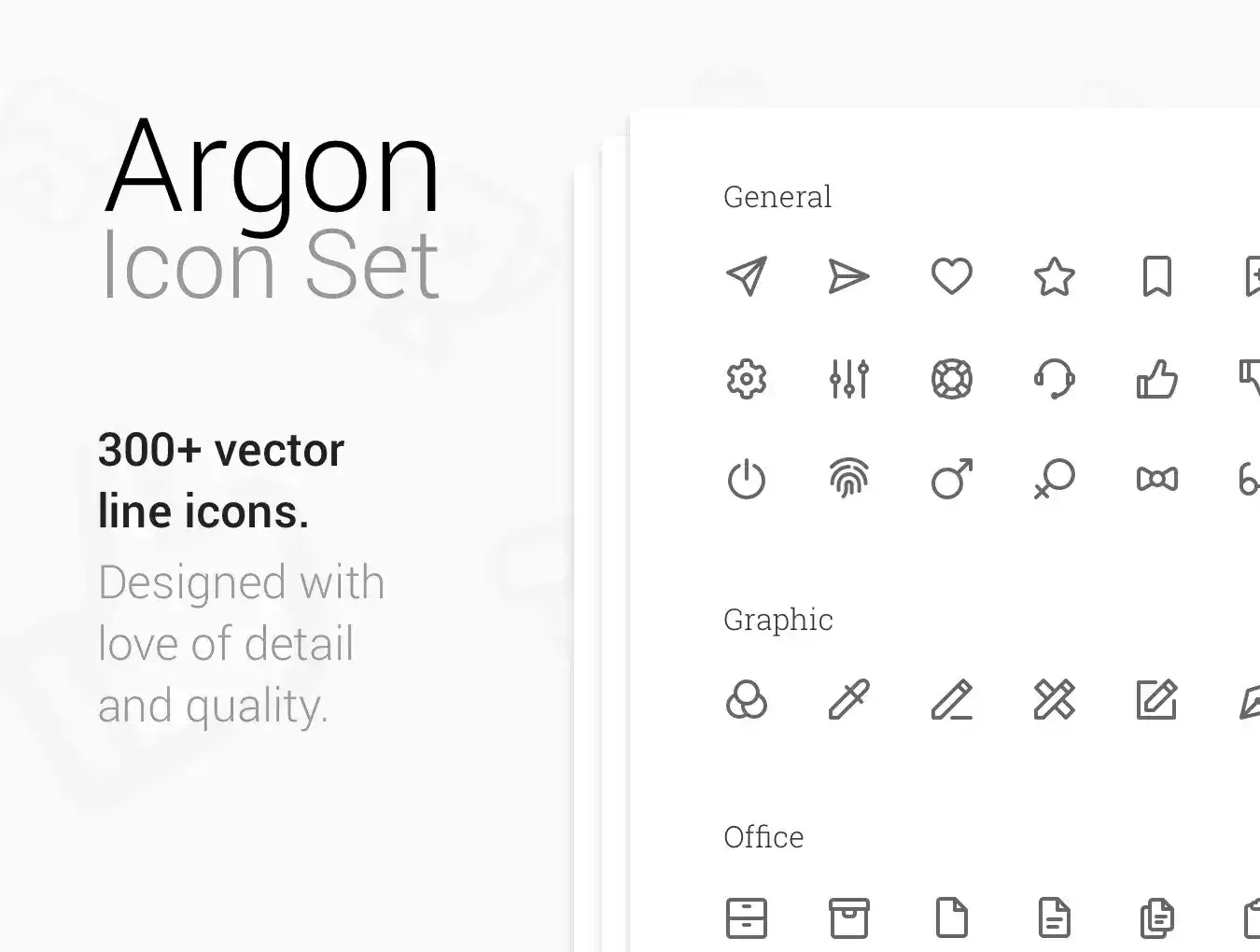
Task: Select the archive box icon under Office
Action: tap(848, 917)
